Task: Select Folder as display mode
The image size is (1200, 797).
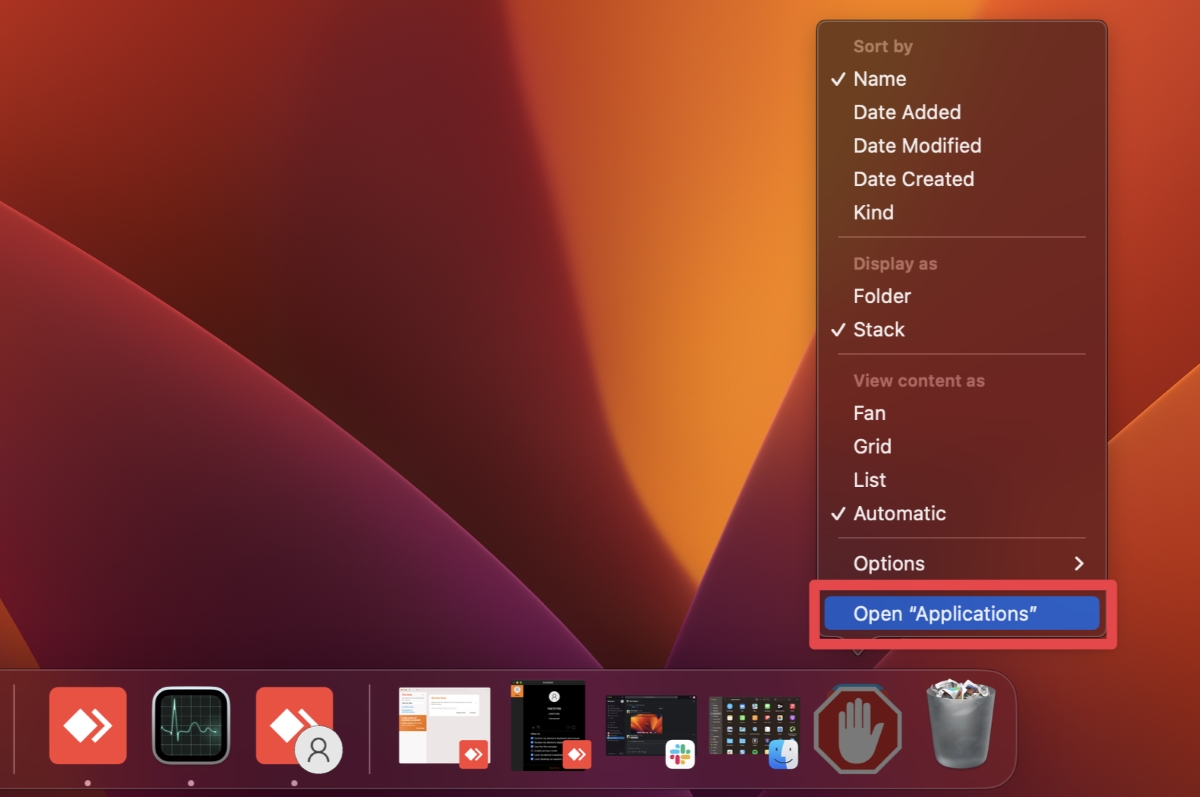Action: [882, 296]
